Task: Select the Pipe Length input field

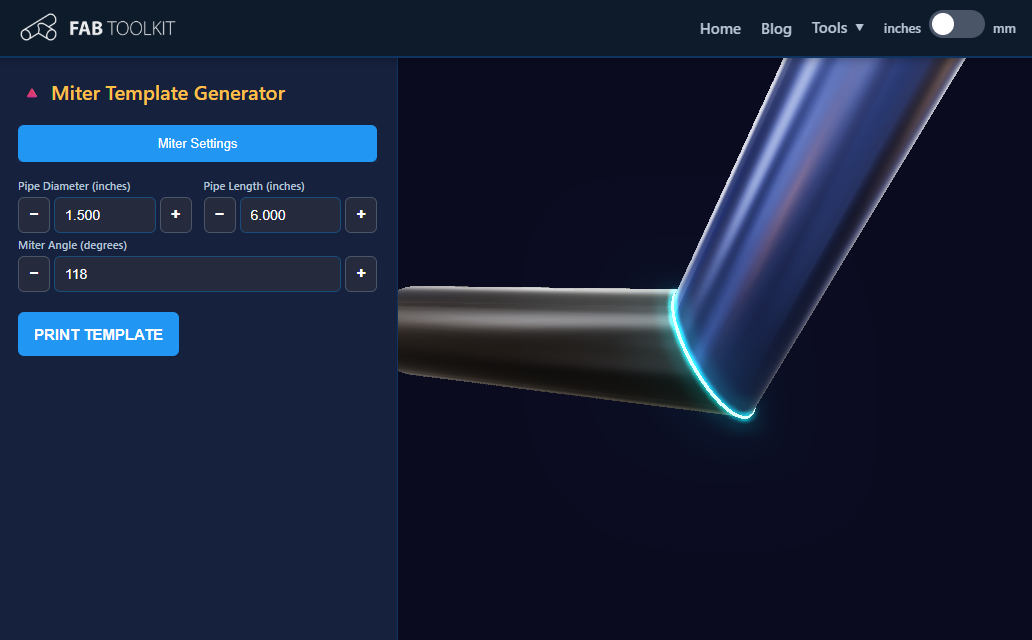Action: (290, 214)
